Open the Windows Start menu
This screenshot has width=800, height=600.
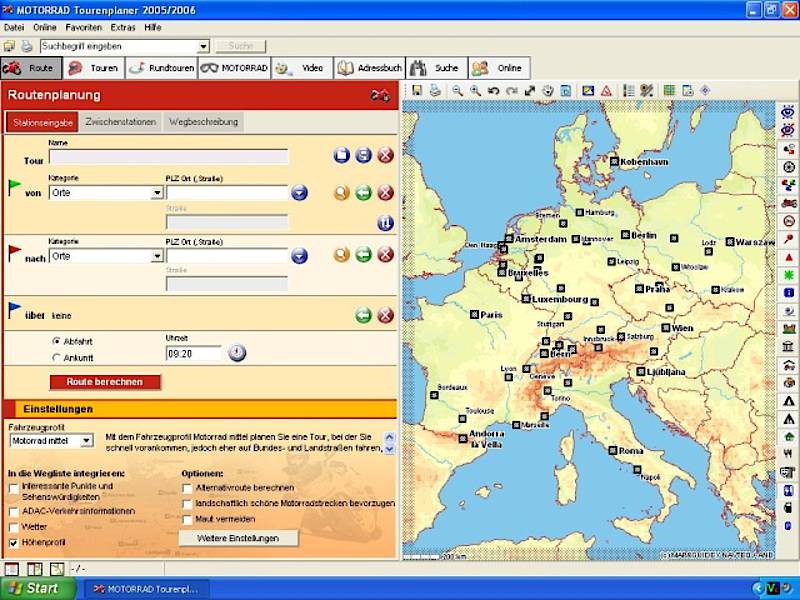click(x=37, y=588)
